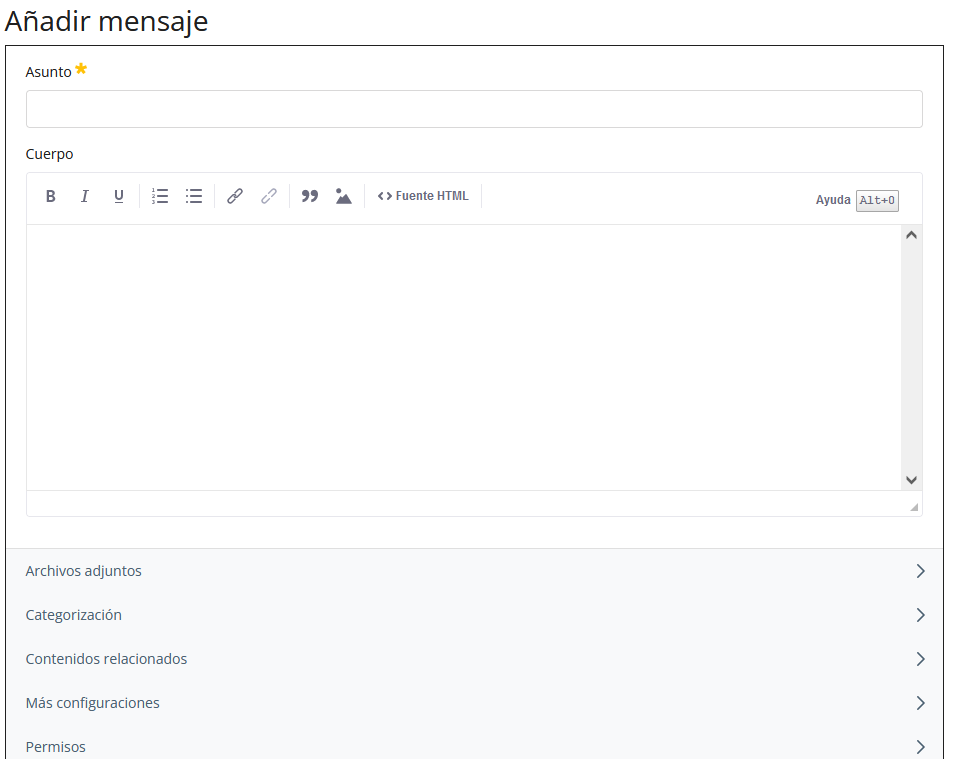Click the unlink icon
This screenshot has height=759, width=961.
point(269,196)
